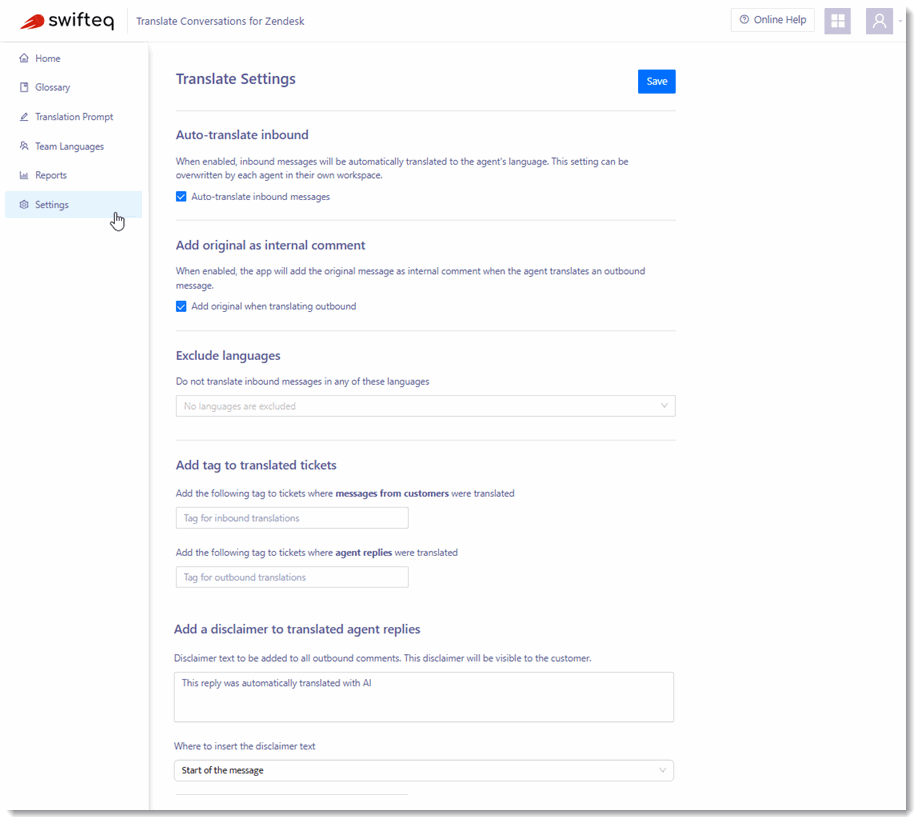Click the Home icon in sidebar
This screenshot has height=817, width=915.
24,58
